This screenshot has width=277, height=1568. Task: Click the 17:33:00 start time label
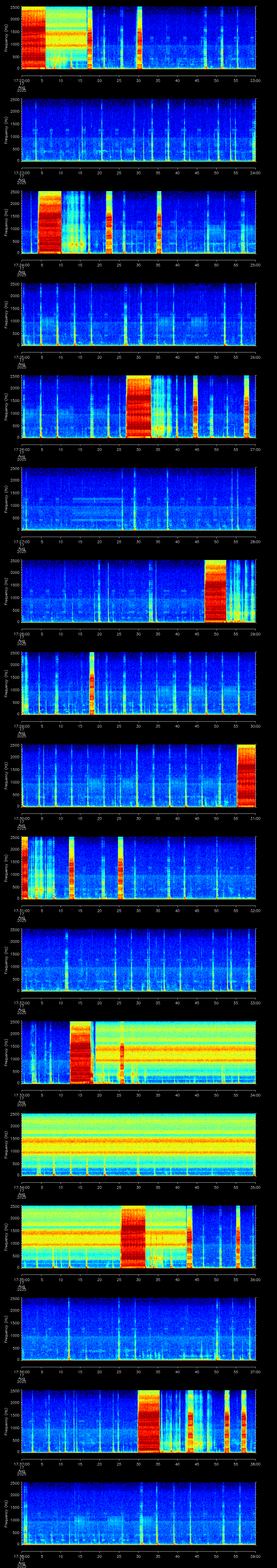[x=21, y=1095]
